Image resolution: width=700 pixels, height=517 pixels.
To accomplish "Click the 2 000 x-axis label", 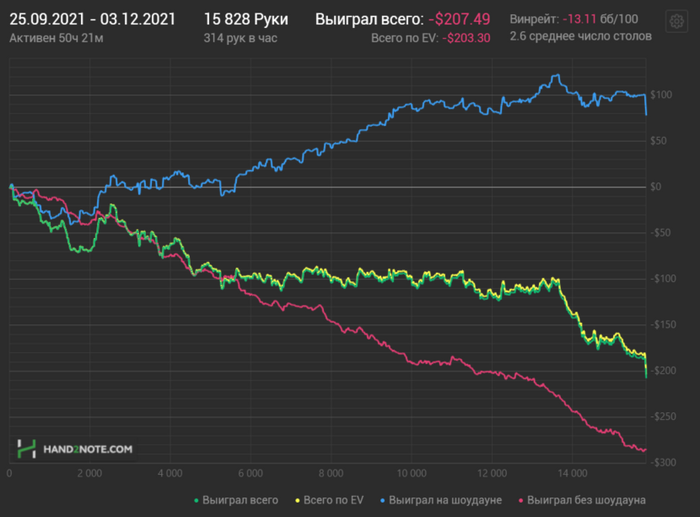I will click(89, 473).
